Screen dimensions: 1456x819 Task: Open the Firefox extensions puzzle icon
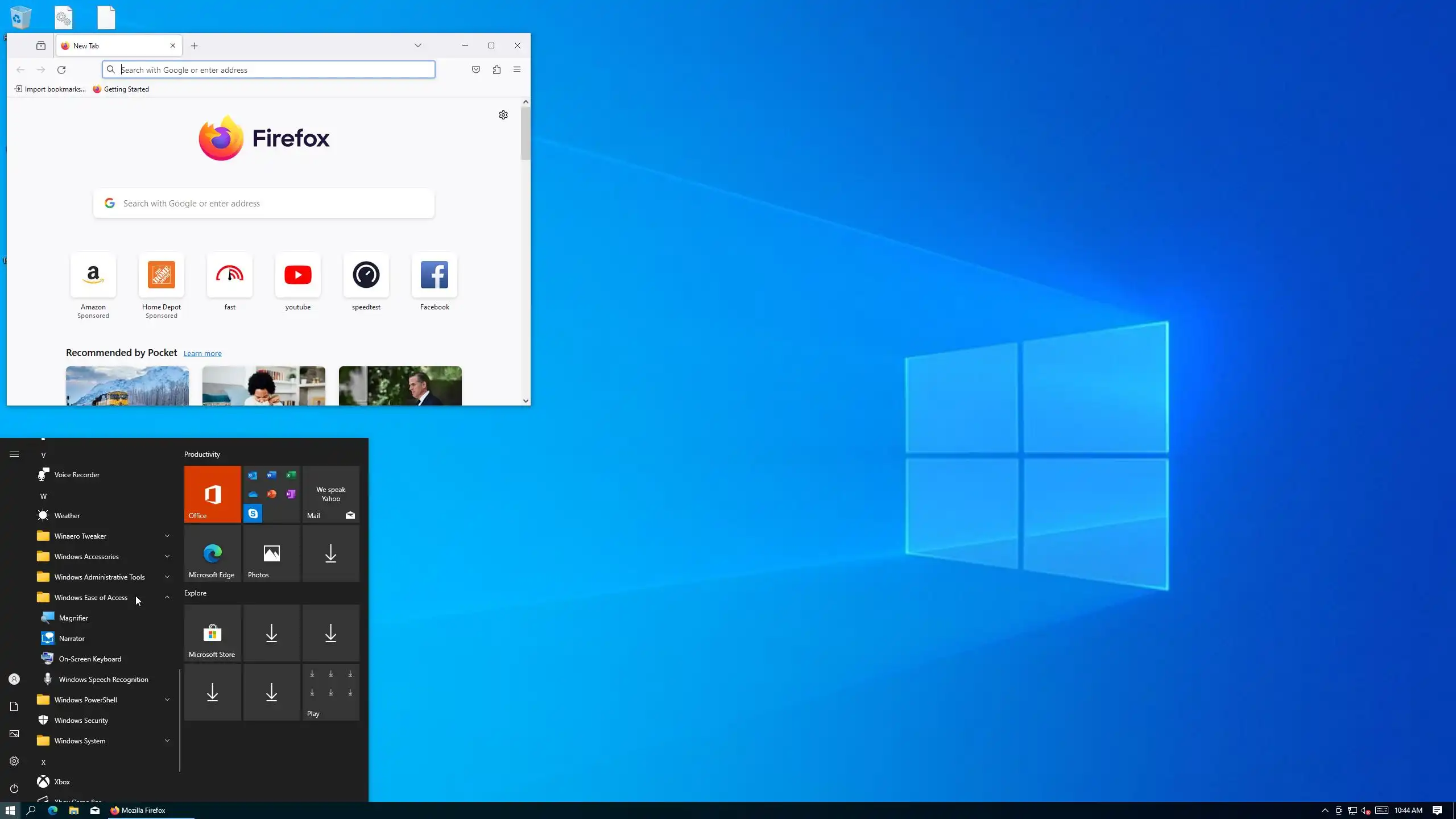click(497, 69)
